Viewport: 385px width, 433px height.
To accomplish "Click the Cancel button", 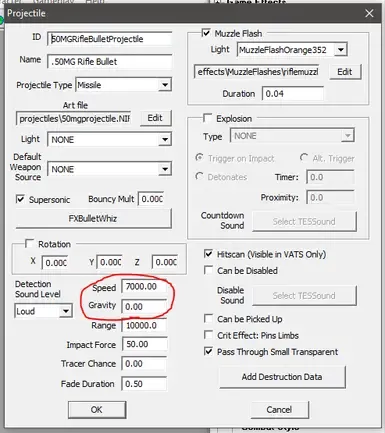I will (279, 409).
